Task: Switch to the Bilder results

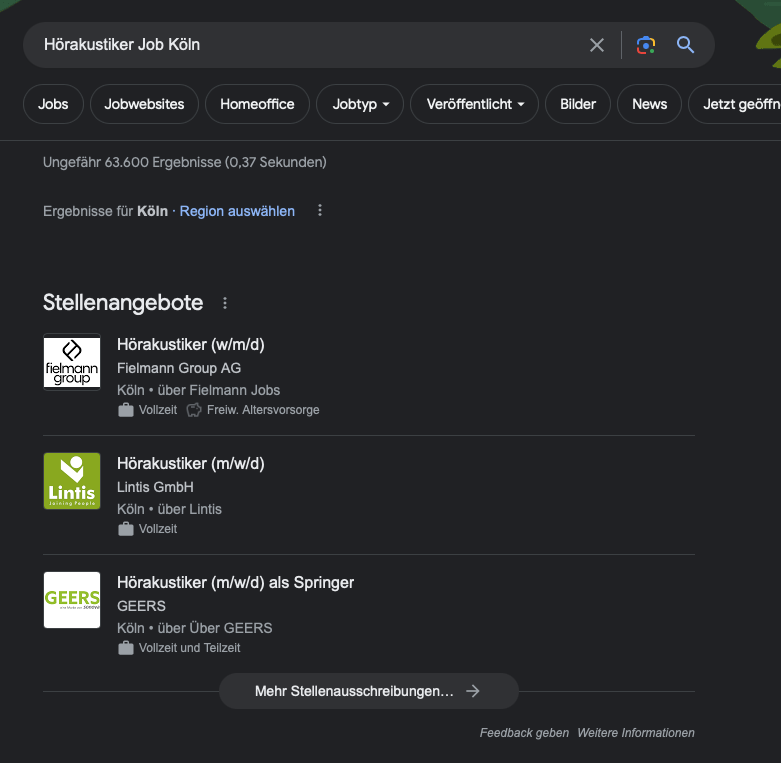Action: (578, 104)
